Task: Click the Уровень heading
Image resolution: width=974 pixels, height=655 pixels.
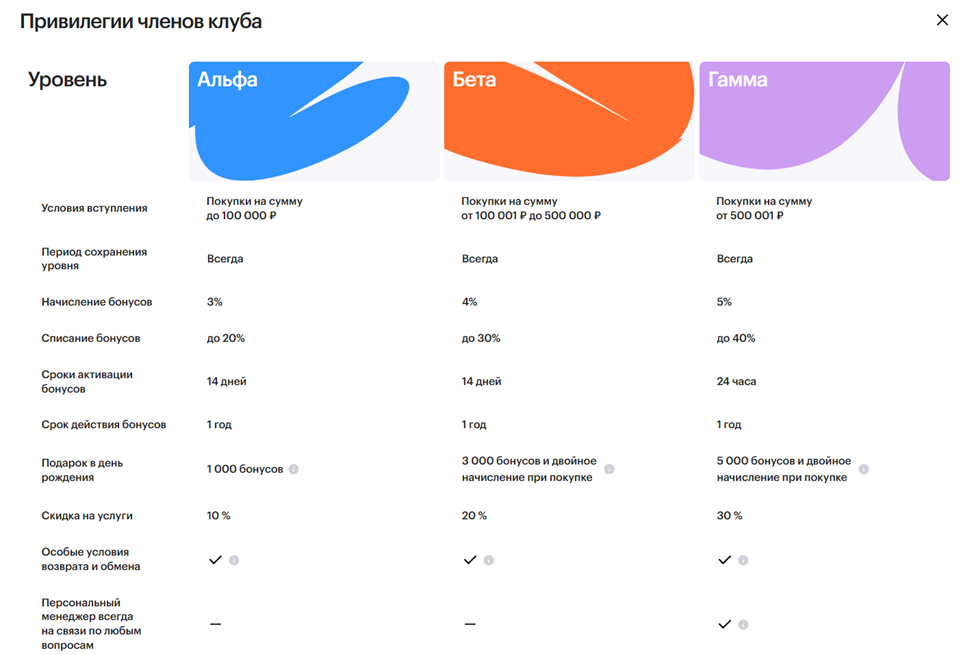Action: (x=67, y=80)
